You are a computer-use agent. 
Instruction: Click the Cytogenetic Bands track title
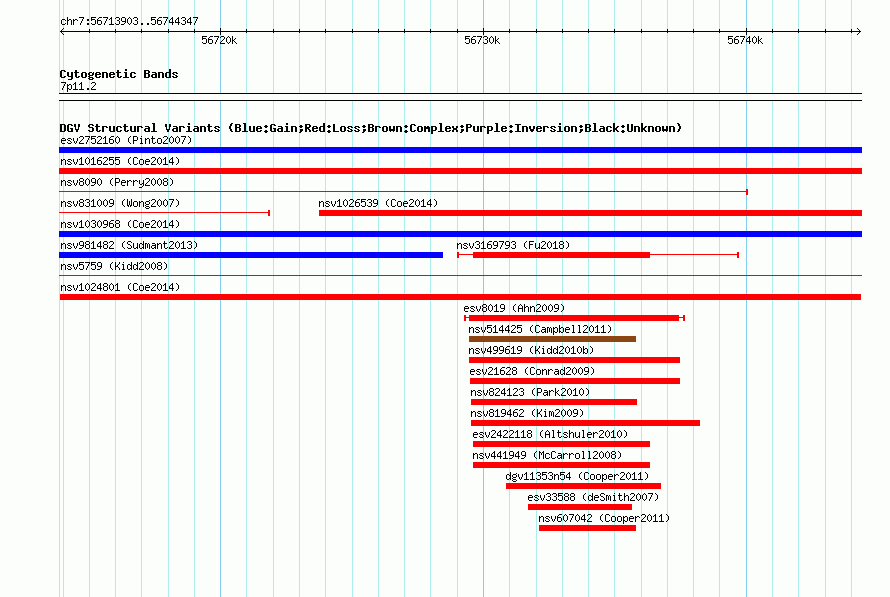119,74
